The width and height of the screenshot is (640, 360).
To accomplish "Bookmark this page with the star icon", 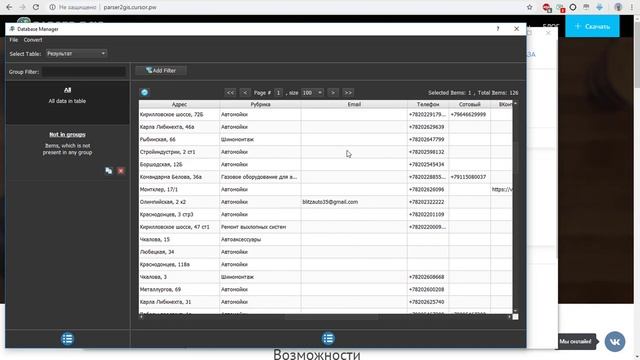I will pos(529,7).
